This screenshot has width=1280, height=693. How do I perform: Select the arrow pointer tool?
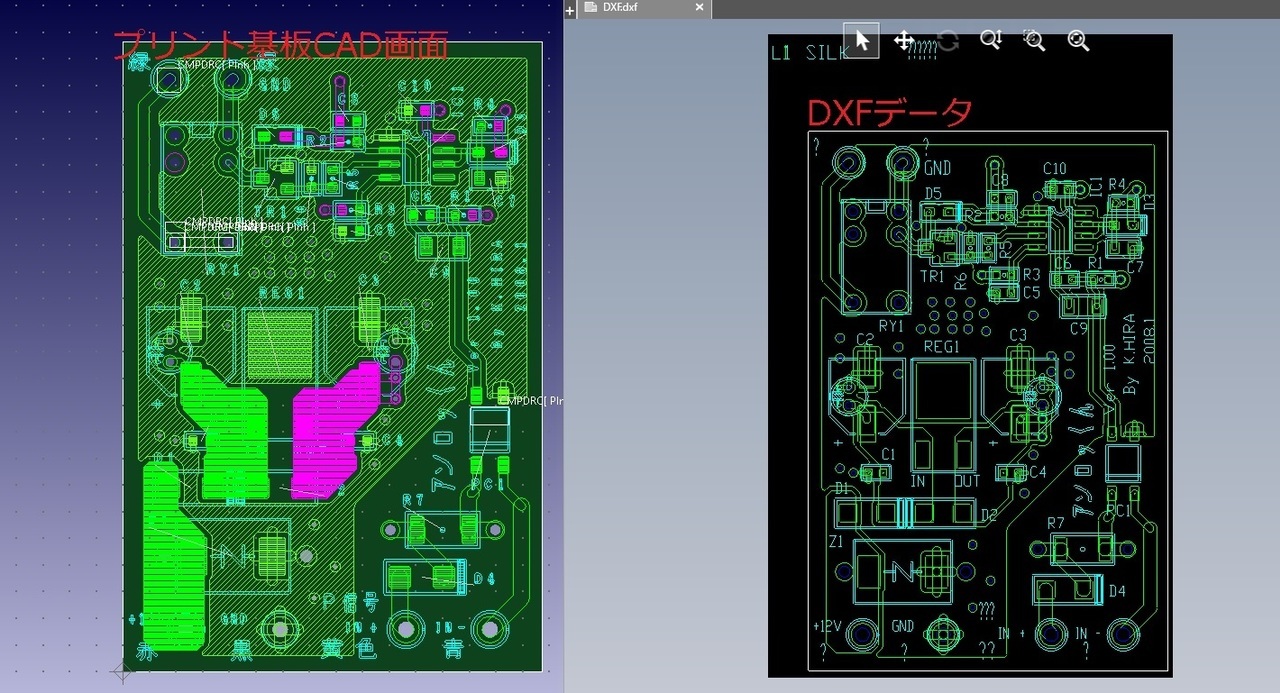click(x=861, y=40)
